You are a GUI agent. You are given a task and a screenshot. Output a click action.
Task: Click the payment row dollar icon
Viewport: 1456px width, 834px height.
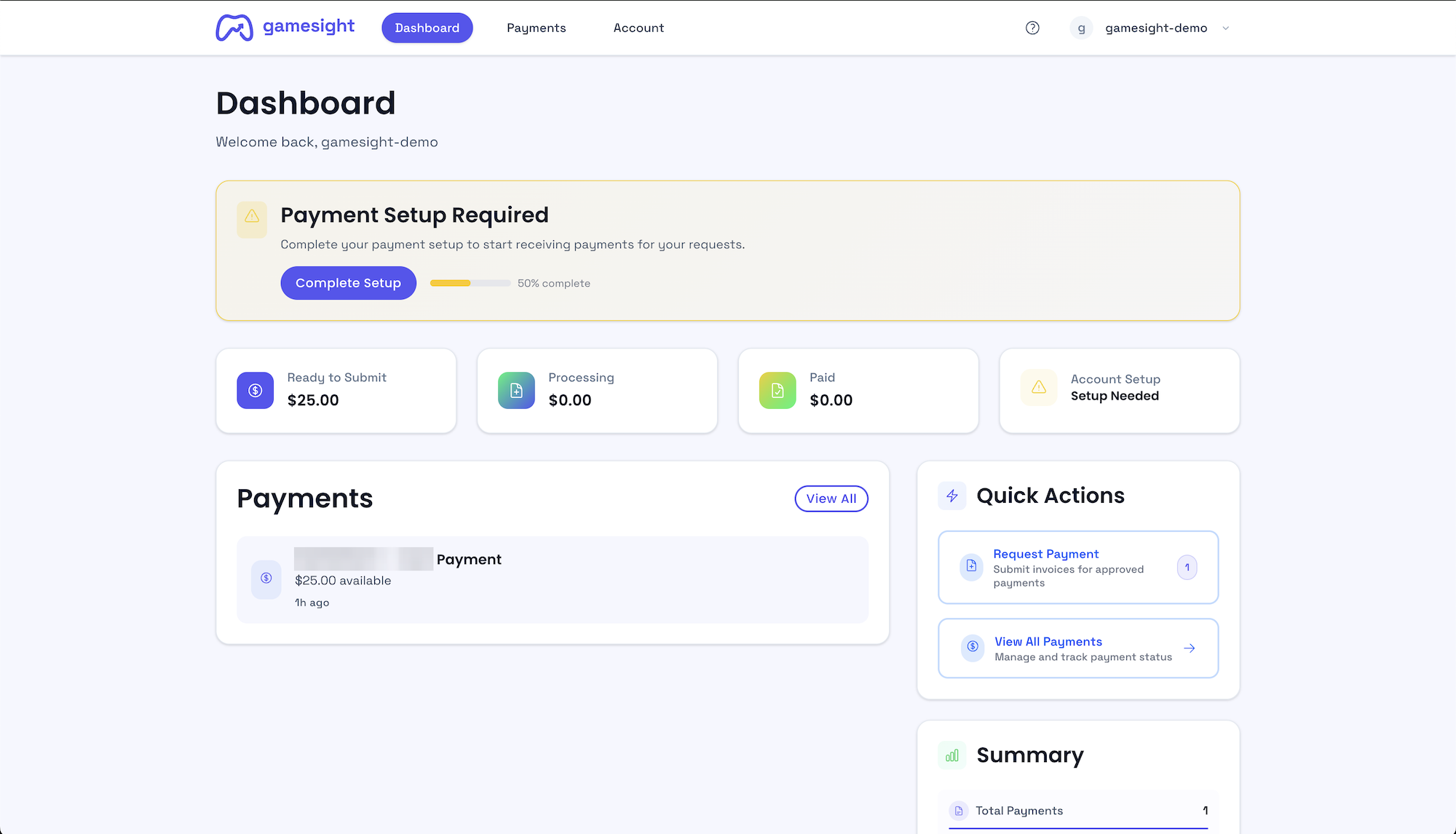[x=266, y=578]
